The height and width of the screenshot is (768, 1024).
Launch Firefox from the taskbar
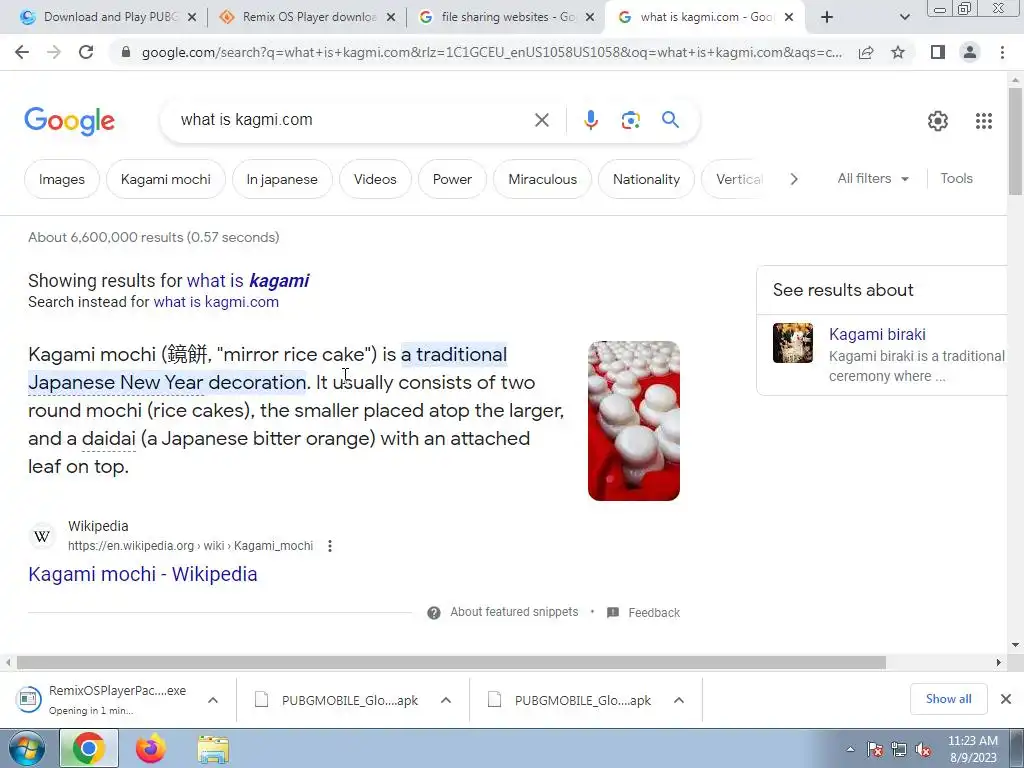pyautogui.click(x=151, y=748)
